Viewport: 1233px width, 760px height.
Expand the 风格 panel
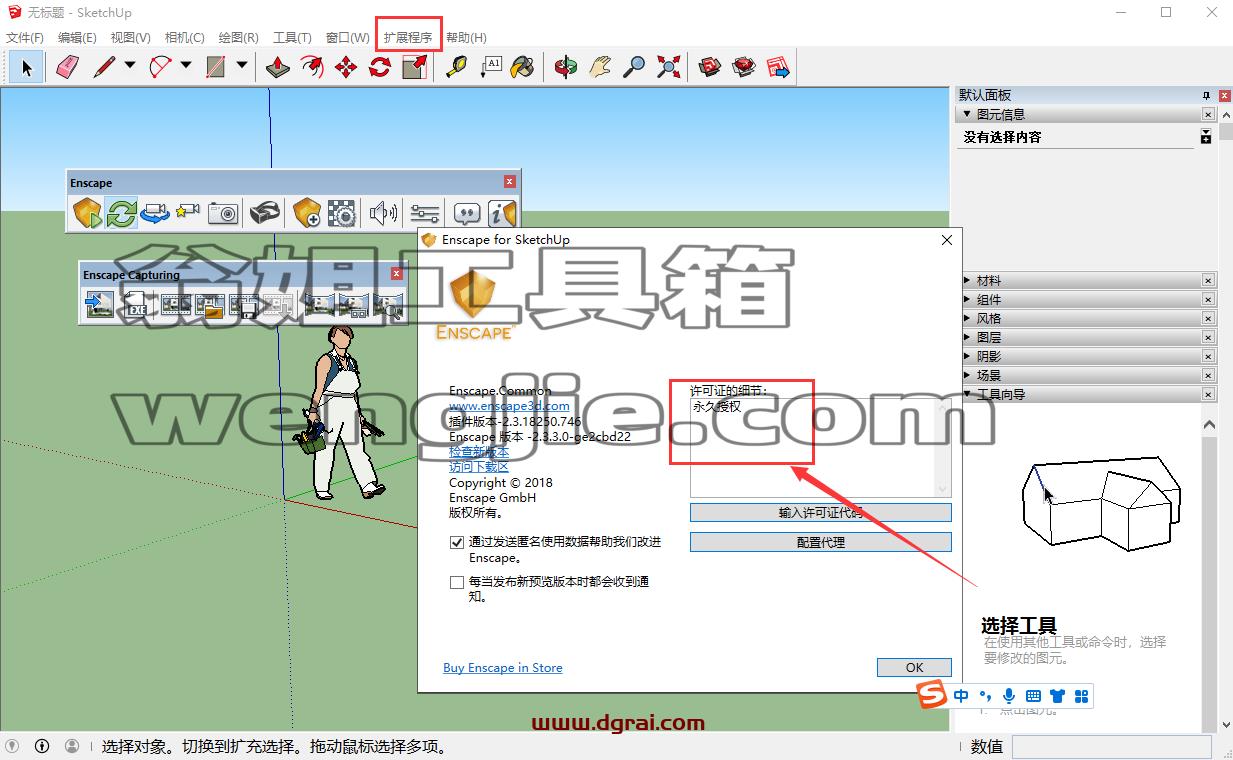[x=967, y=319]
